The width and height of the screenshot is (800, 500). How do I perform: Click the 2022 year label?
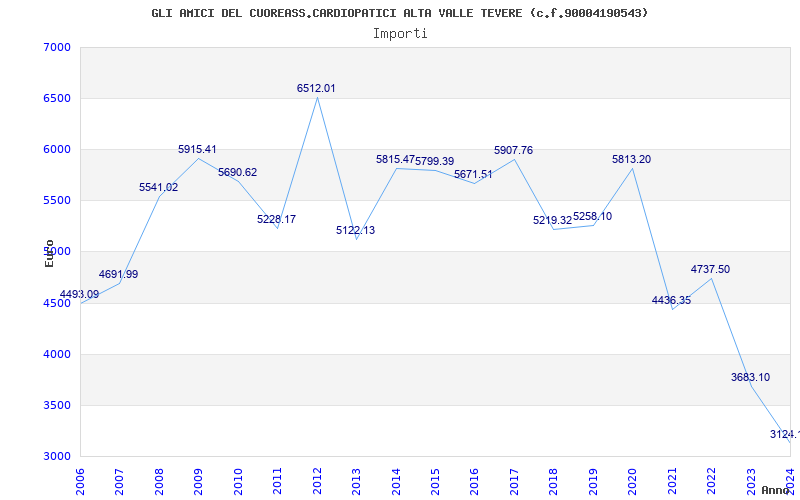[x=711, y=480]
